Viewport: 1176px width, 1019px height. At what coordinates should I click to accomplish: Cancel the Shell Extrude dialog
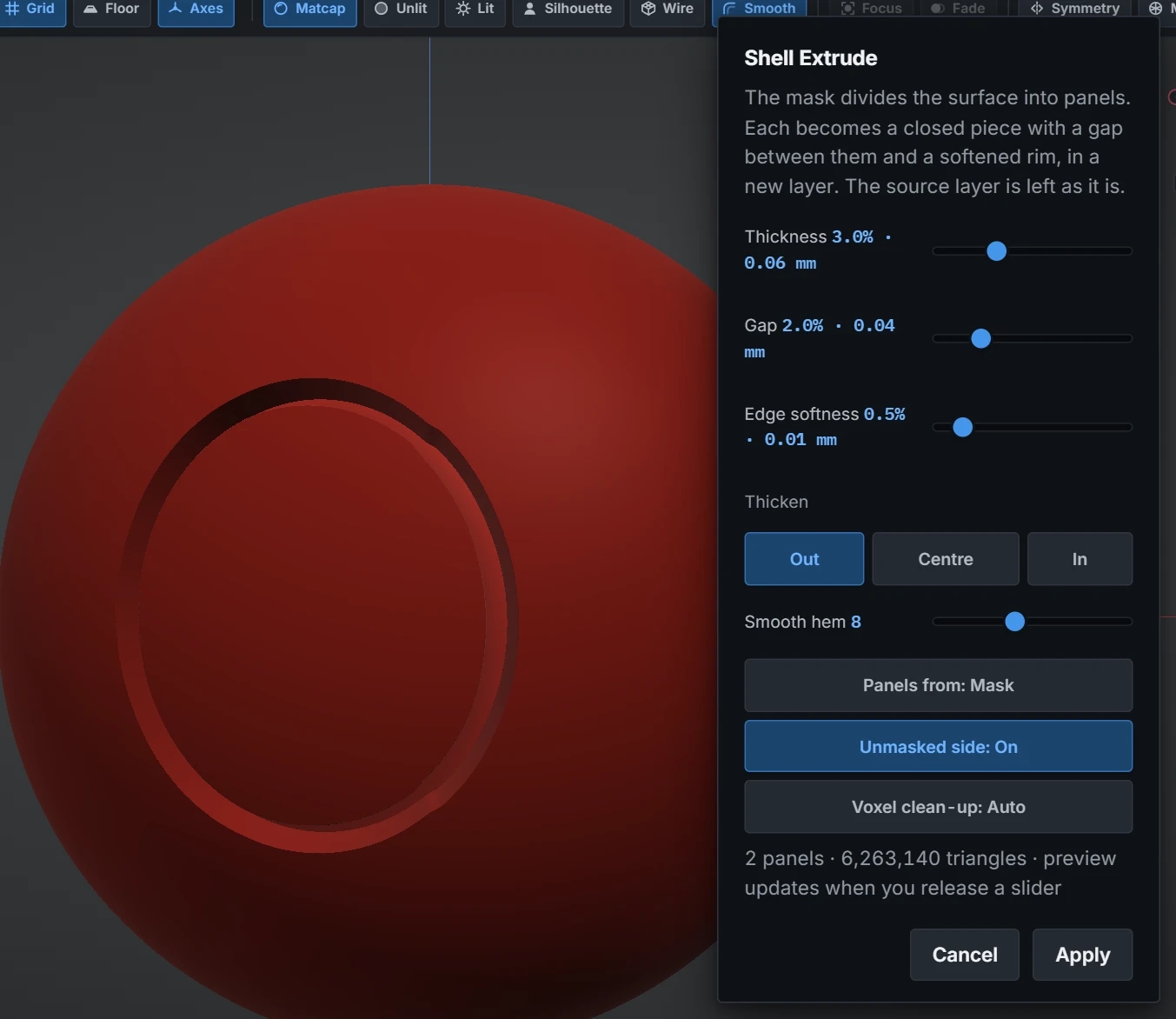tap(965, 955)
